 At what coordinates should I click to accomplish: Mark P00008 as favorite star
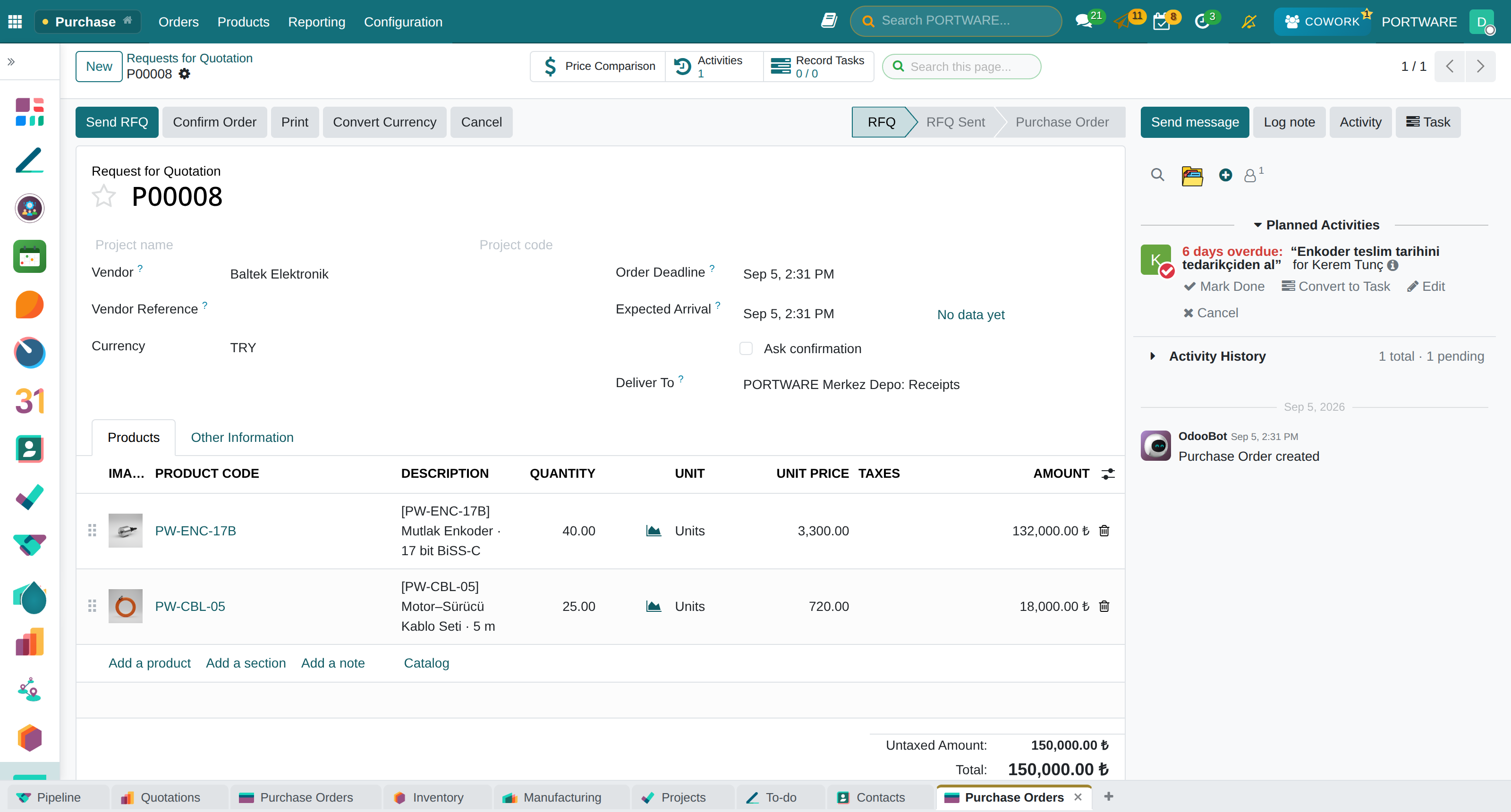point(104,196)
